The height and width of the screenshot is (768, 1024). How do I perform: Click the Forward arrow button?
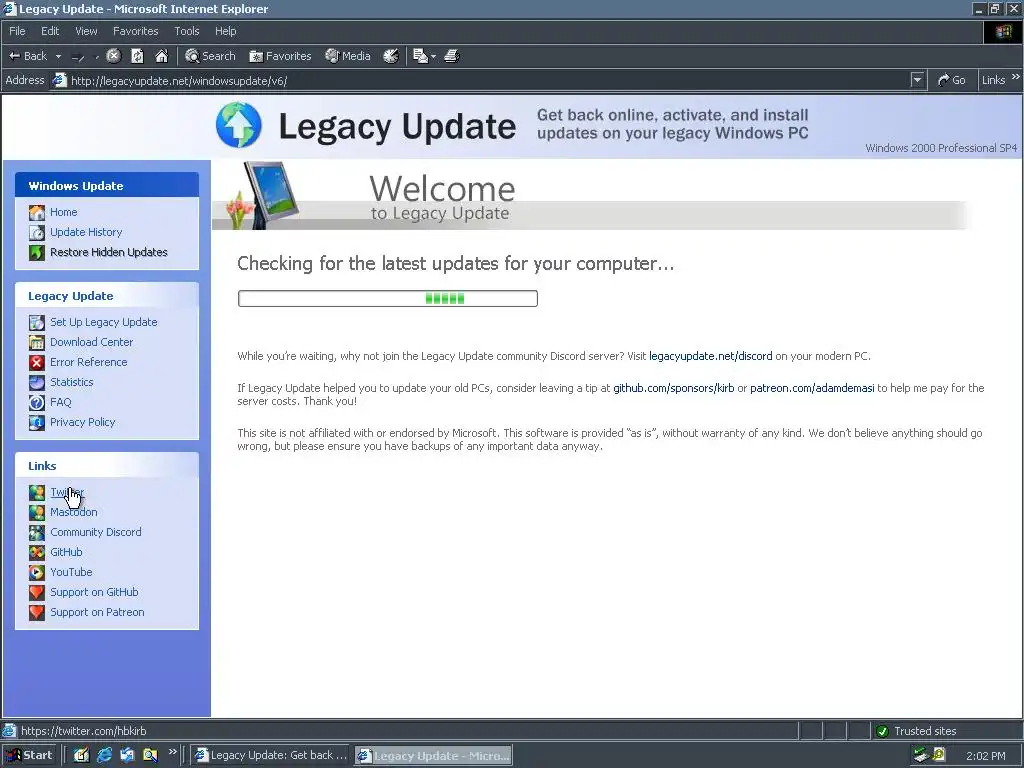[78, 57]
